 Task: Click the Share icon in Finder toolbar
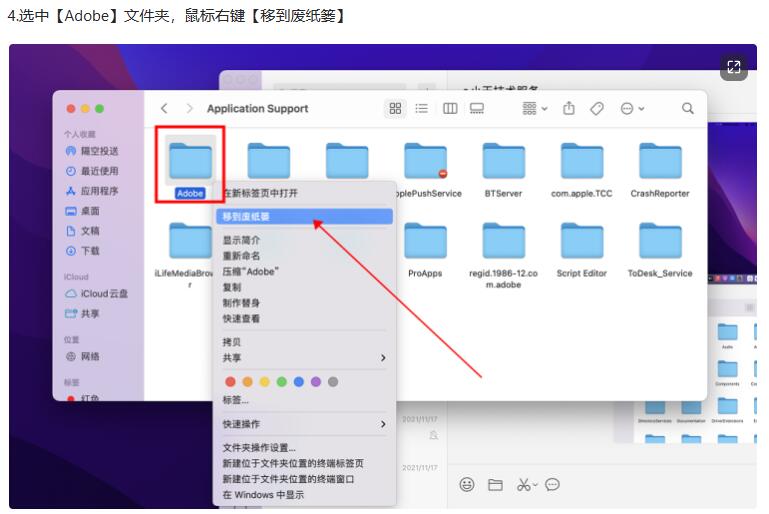(x=569, y=109)
